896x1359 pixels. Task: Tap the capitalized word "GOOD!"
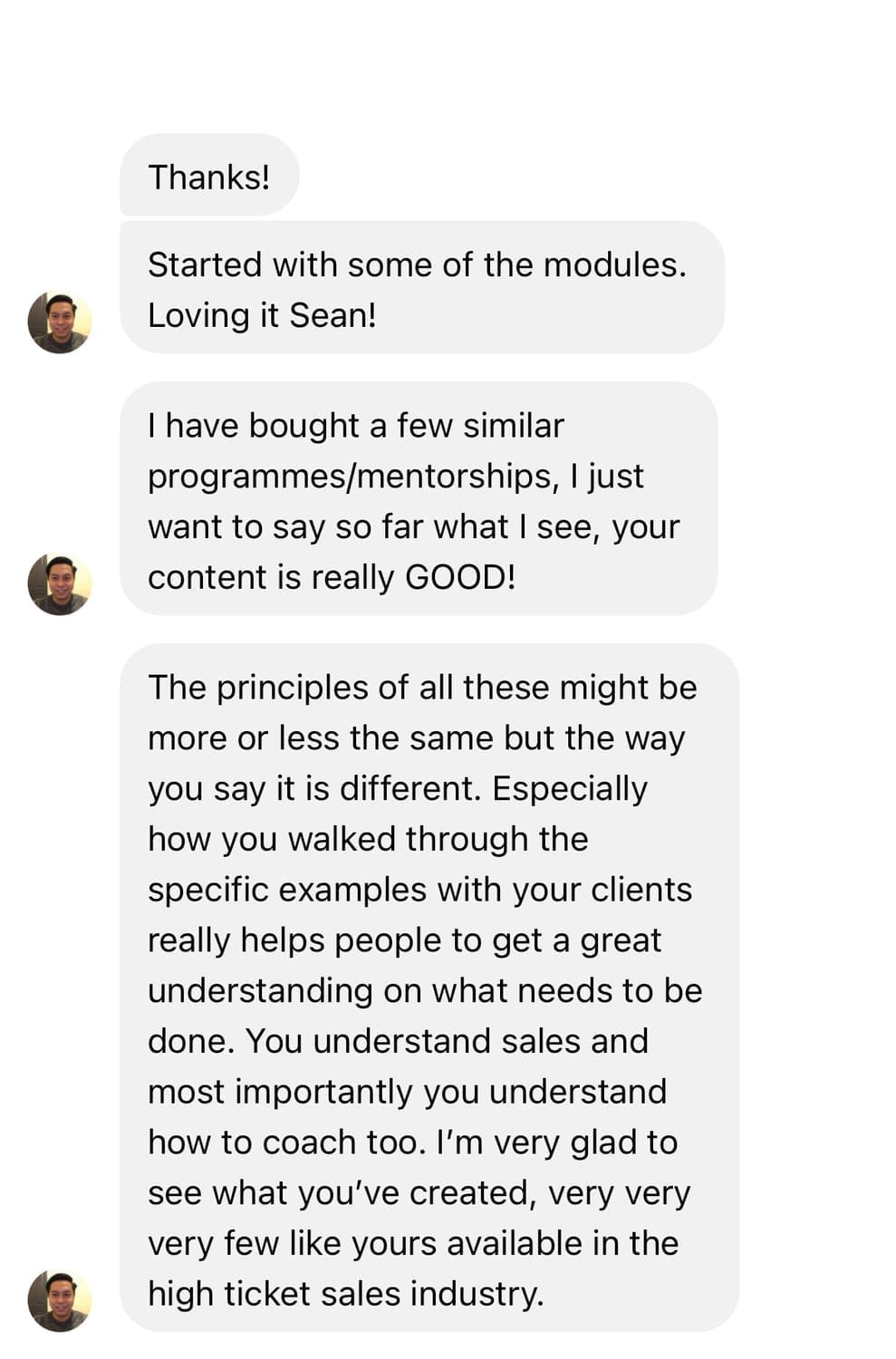pos(460,577)
